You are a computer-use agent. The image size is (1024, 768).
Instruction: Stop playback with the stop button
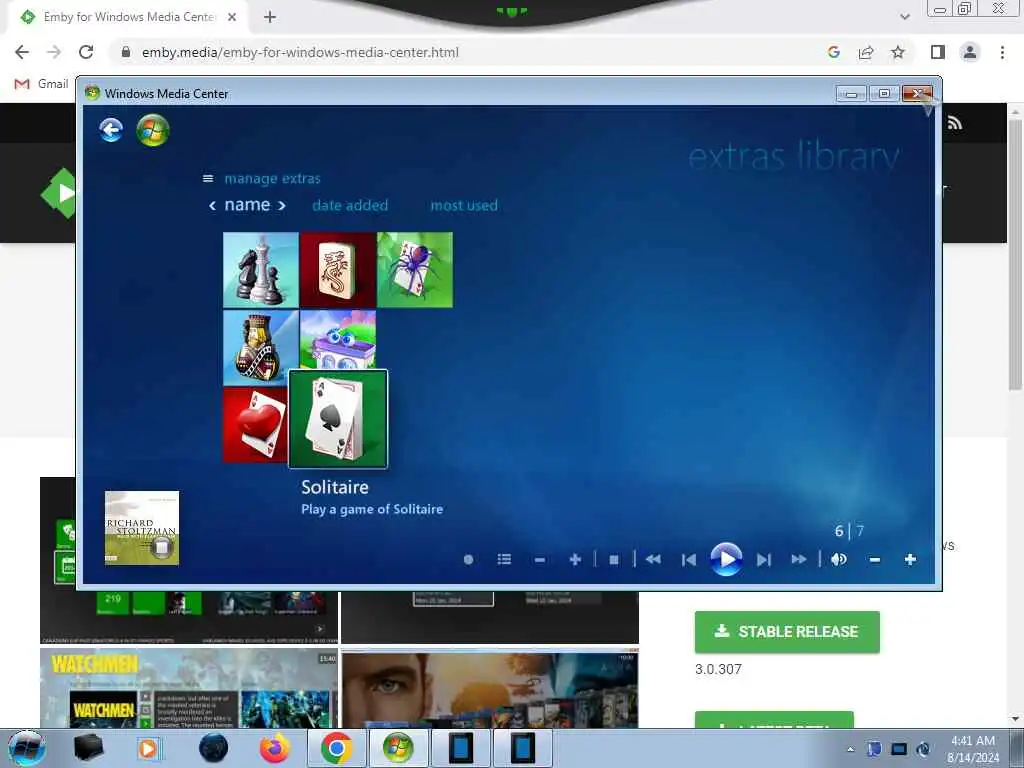(x=614, y=560)
